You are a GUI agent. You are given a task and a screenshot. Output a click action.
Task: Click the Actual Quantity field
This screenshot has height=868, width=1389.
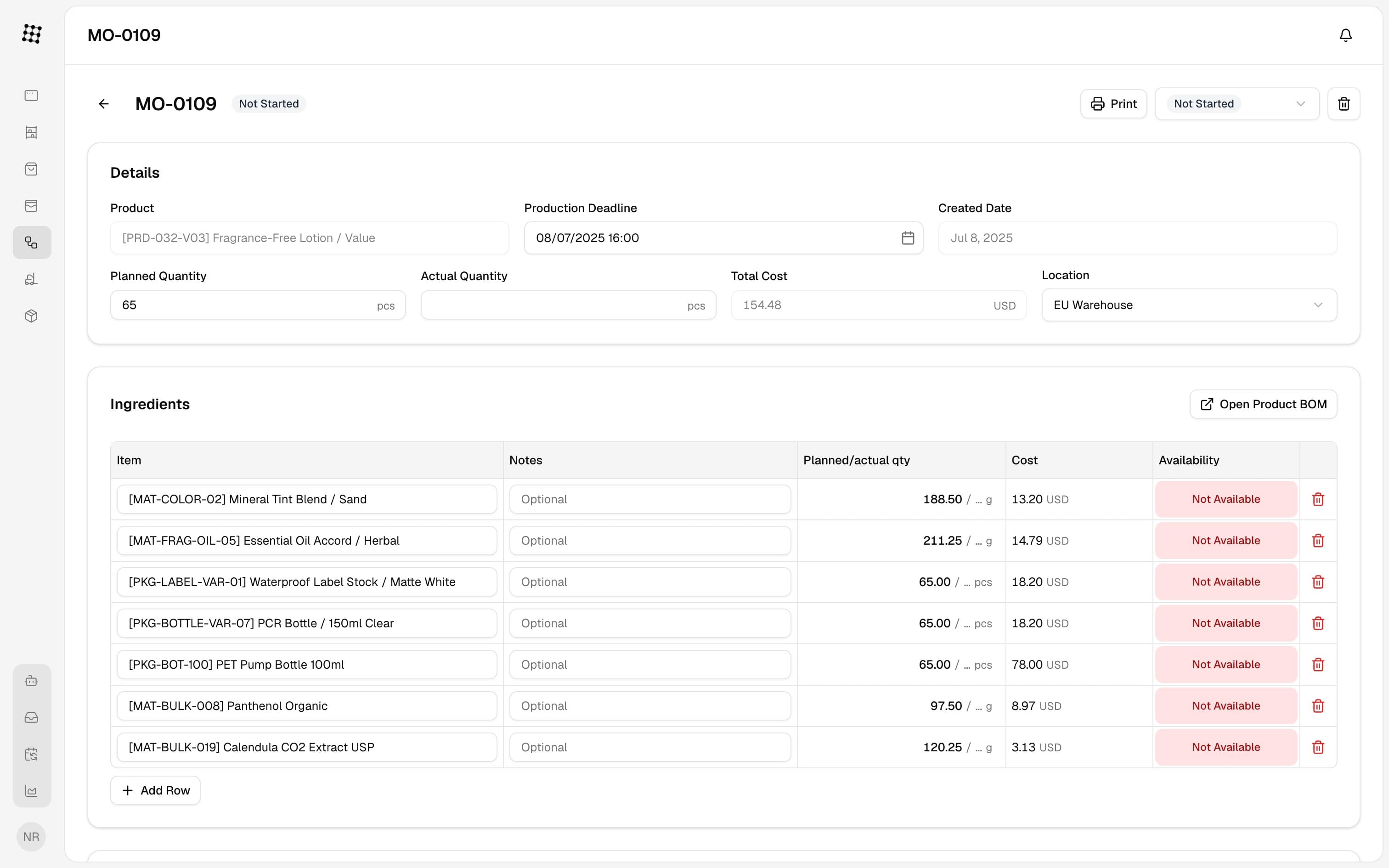[568, 305]
